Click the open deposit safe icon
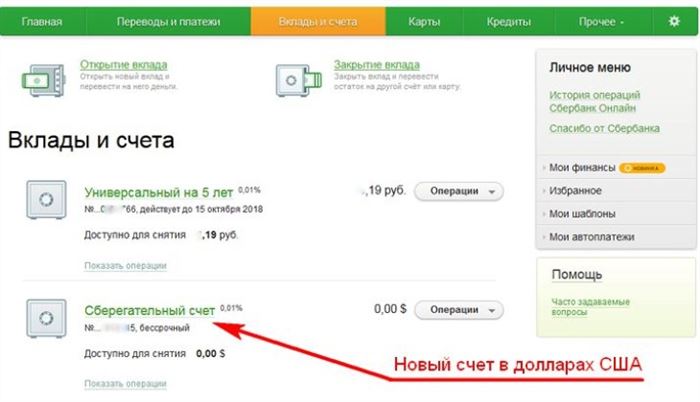This screenshot has height=402, width=700. pyautogui.click(x=44, y=80)
